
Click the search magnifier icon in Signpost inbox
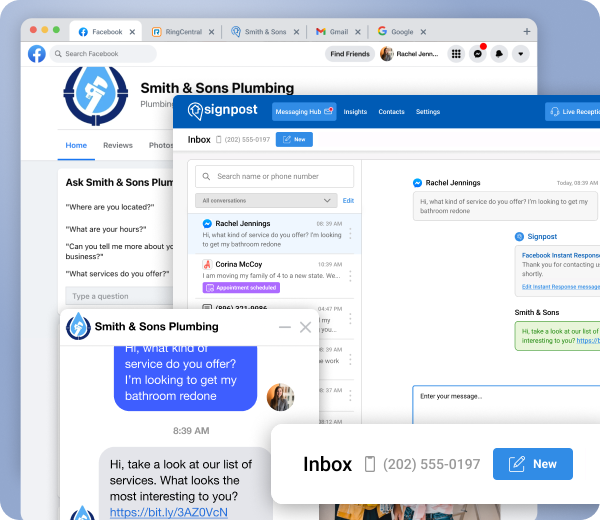206,176
